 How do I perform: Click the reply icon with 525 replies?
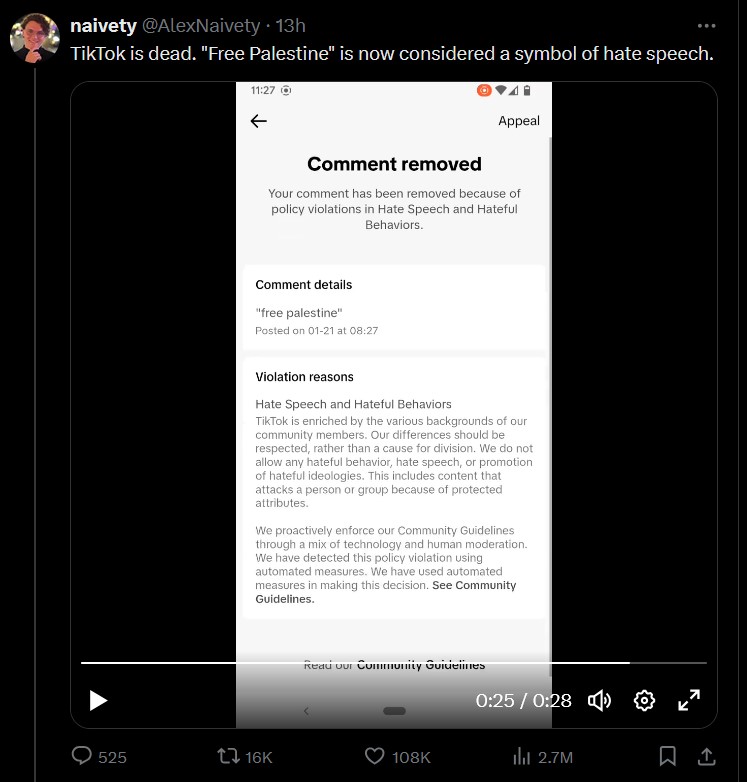click(82, 756)
